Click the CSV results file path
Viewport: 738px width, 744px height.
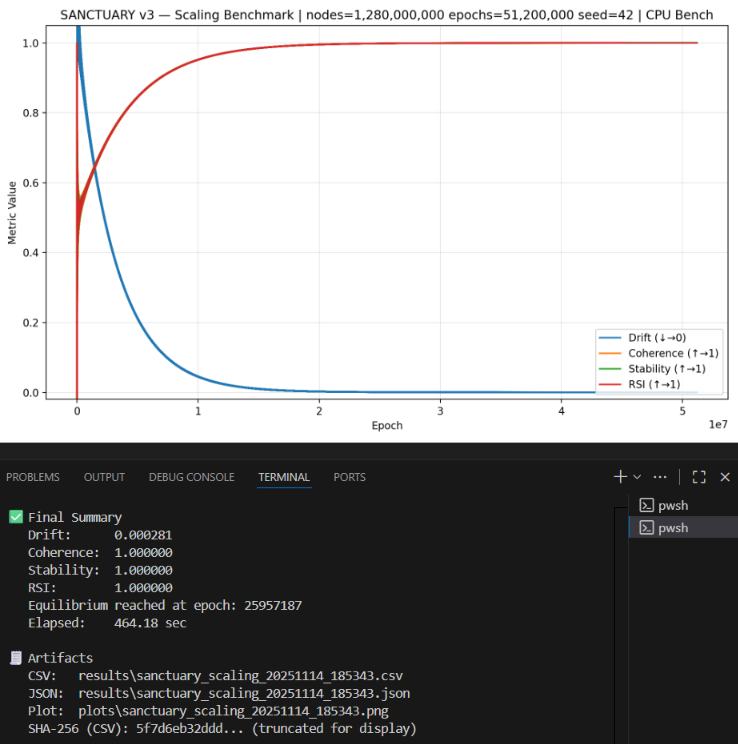(x=241, y=675)
